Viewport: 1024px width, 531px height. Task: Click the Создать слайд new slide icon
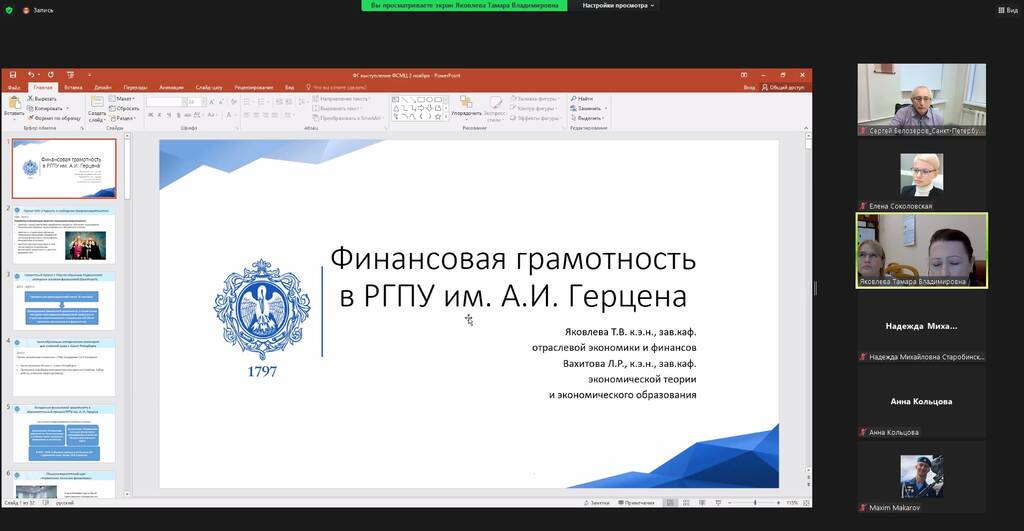click(x=97, y=103)
